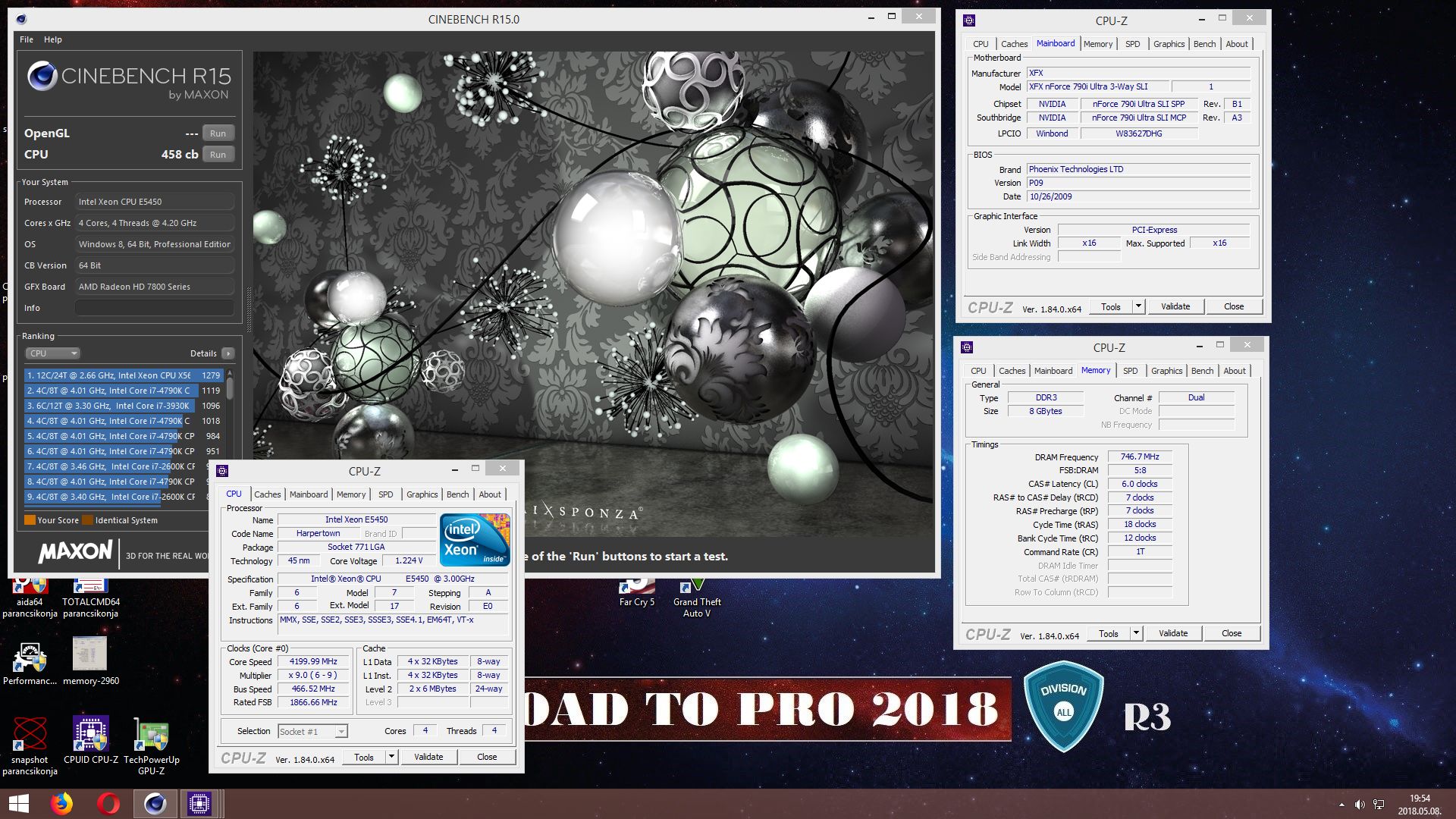Viewport: 1456px width, 819px height.
Task: Switch to CPU-Z taskbar icon
Action: [x=199, y=803]
